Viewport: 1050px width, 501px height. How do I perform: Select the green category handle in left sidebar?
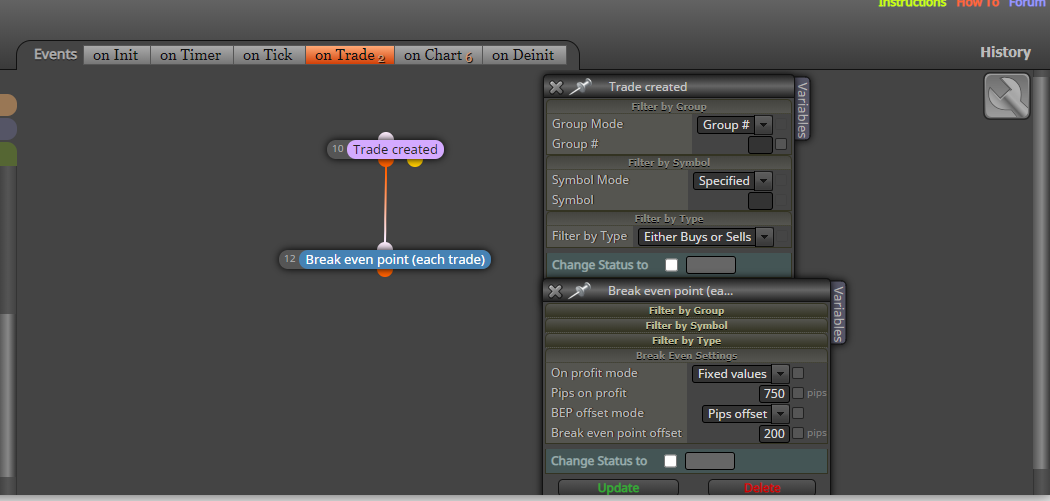click(8, 154)
